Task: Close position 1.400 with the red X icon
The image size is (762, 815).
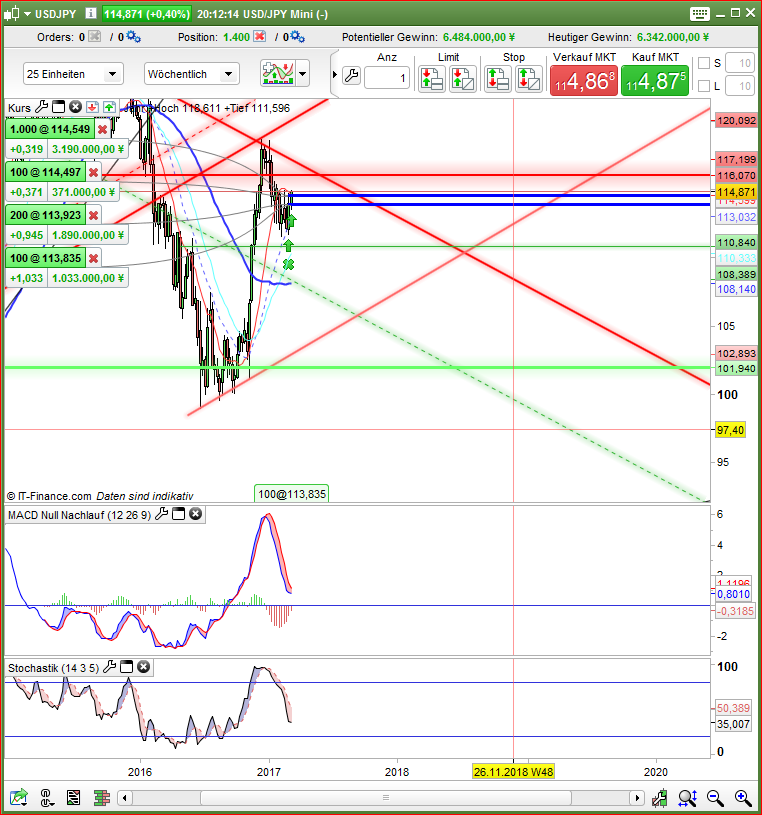Action: pos(259,36)
